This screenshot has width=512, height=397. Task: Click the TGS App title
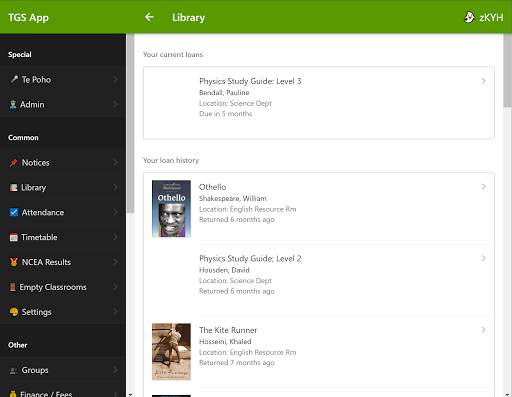28,17
